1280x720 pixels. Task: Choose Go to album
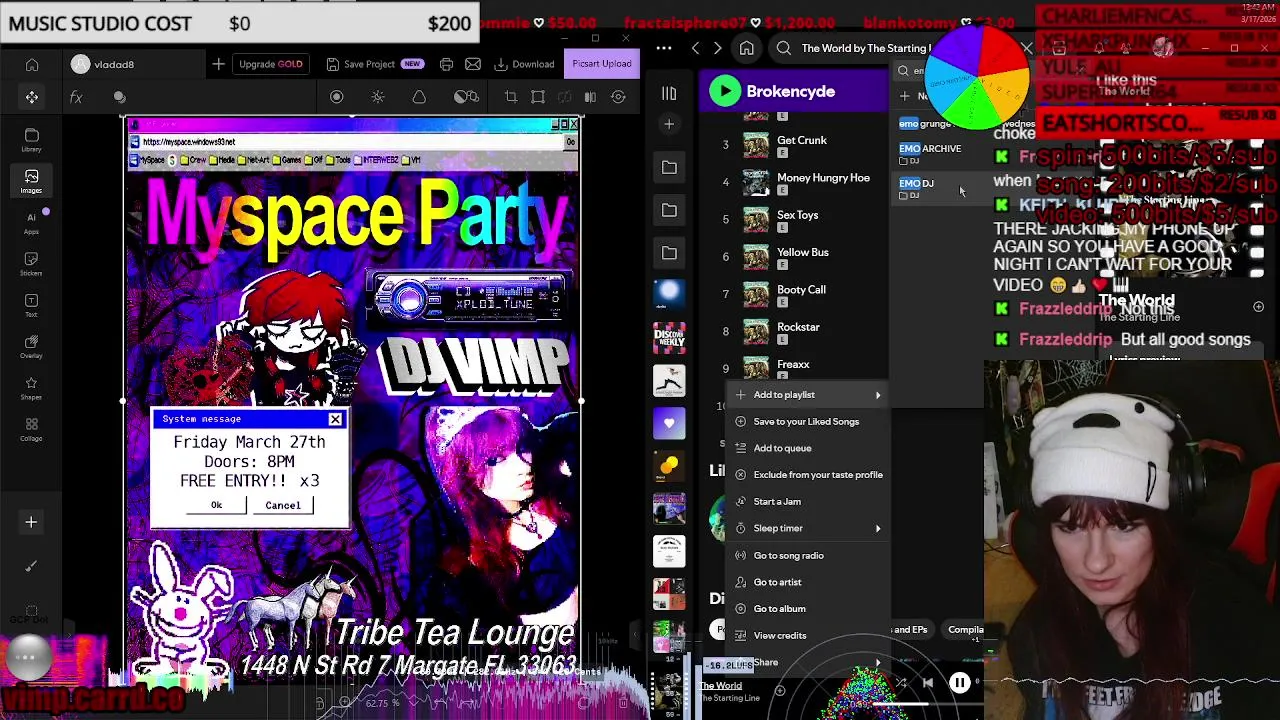(810, 608)
